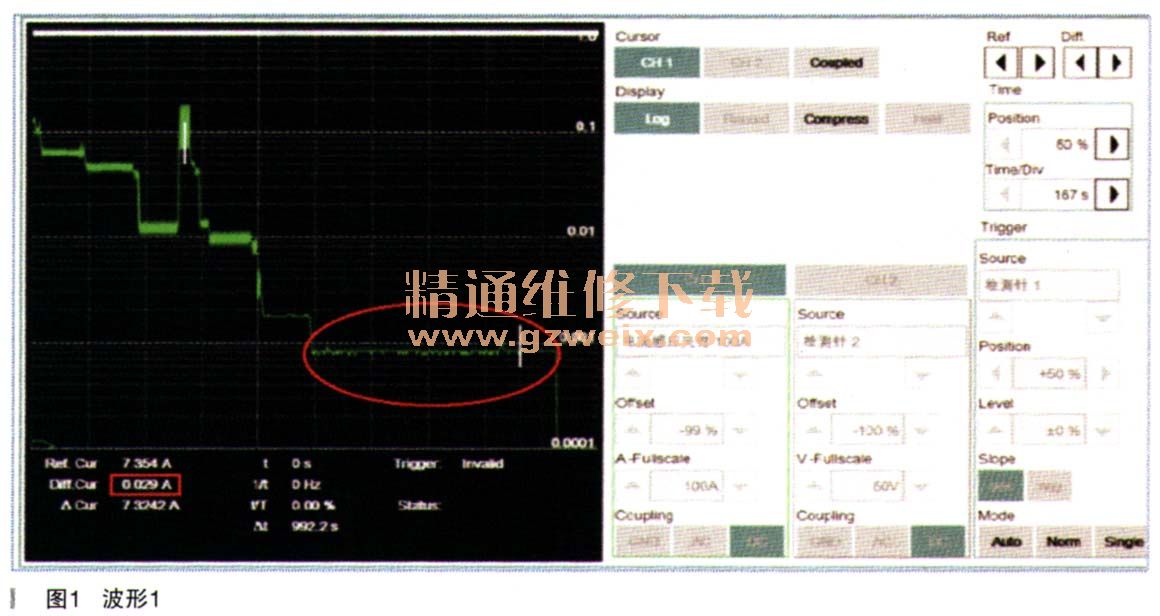Viewport: 1160px width, 616px height.
Task: Step CH1 Source selection up
Action: point(633,374)
